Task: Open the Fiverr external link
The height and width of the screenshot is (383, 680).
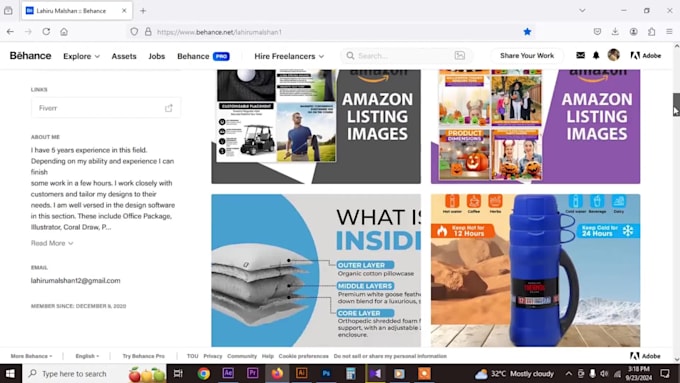Action: click(x=106, y=108)
